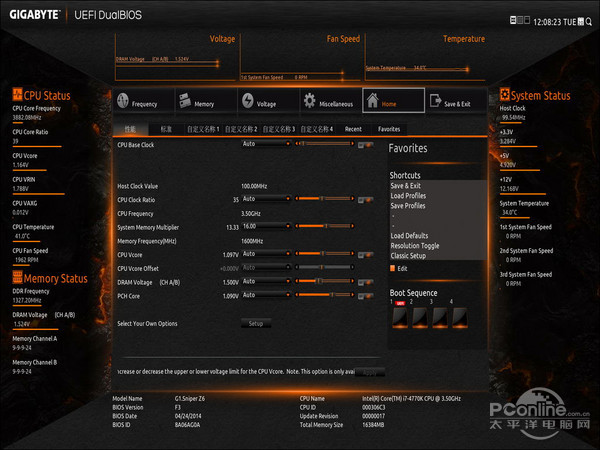
Task: Click right arrow of CPU Clock Ratio slider
Action: pos(352,199)
